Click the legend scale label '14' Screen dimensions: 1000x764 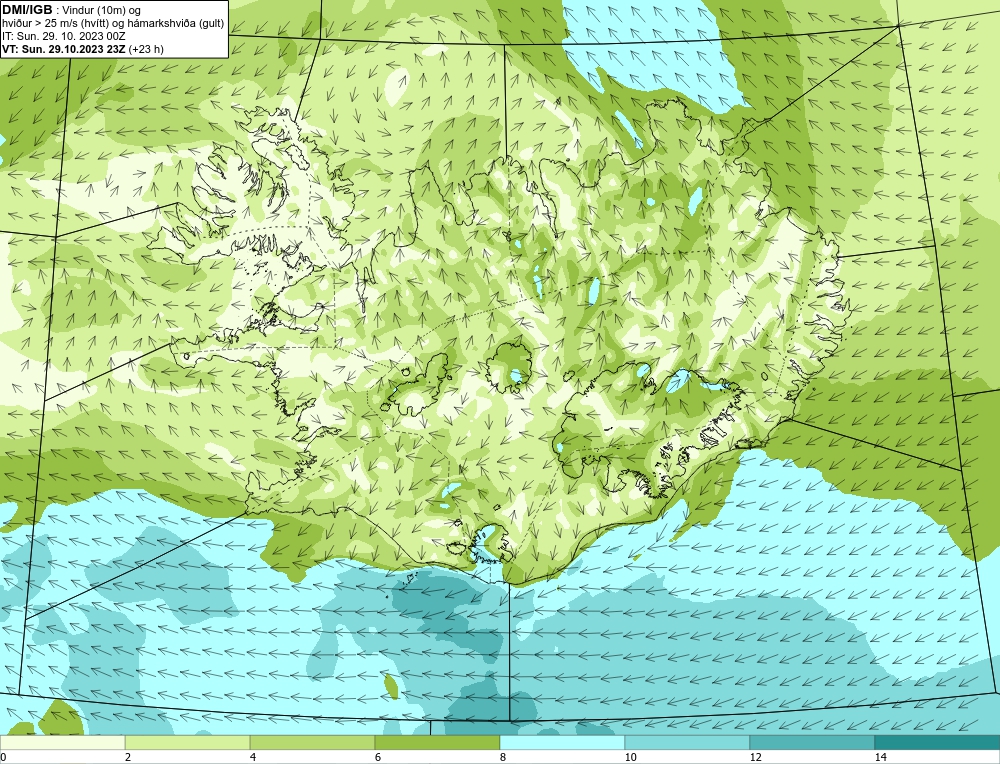coord(881,758)
